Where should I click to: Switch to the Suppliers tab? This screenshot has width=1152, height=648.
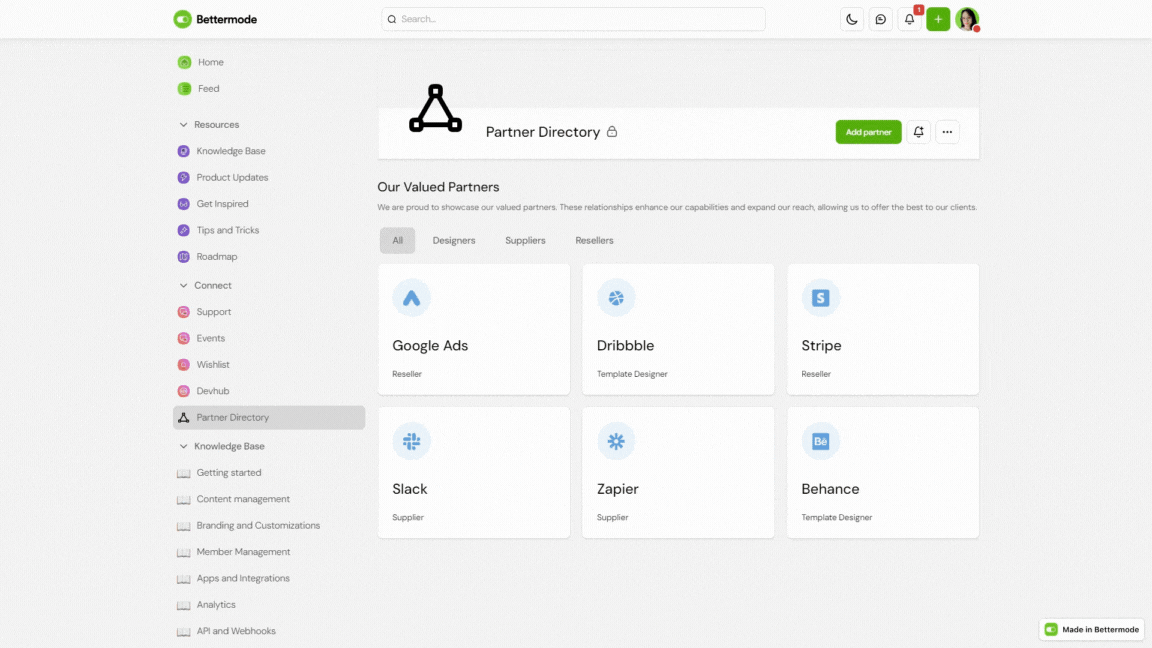[525, 240]
